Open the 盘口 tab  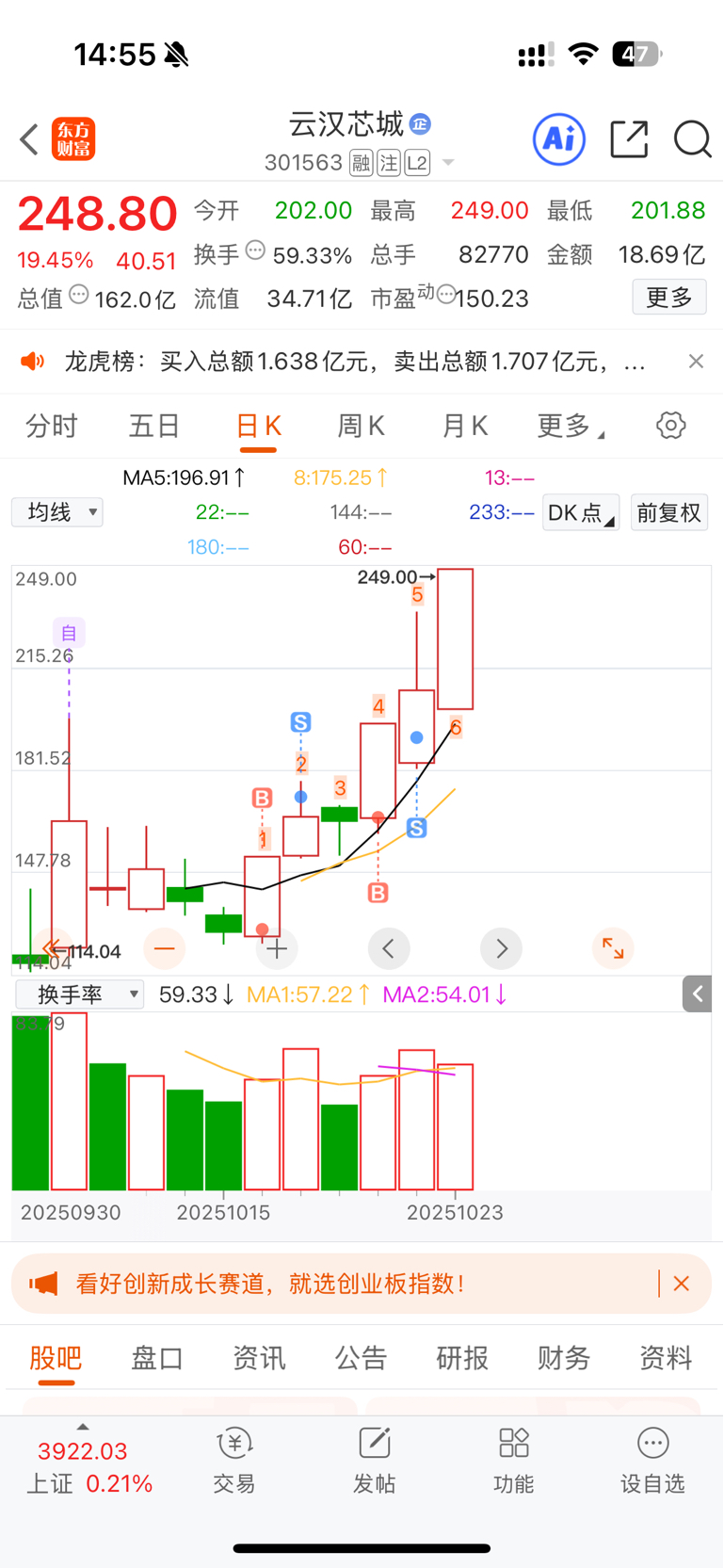click(157, 1357)
